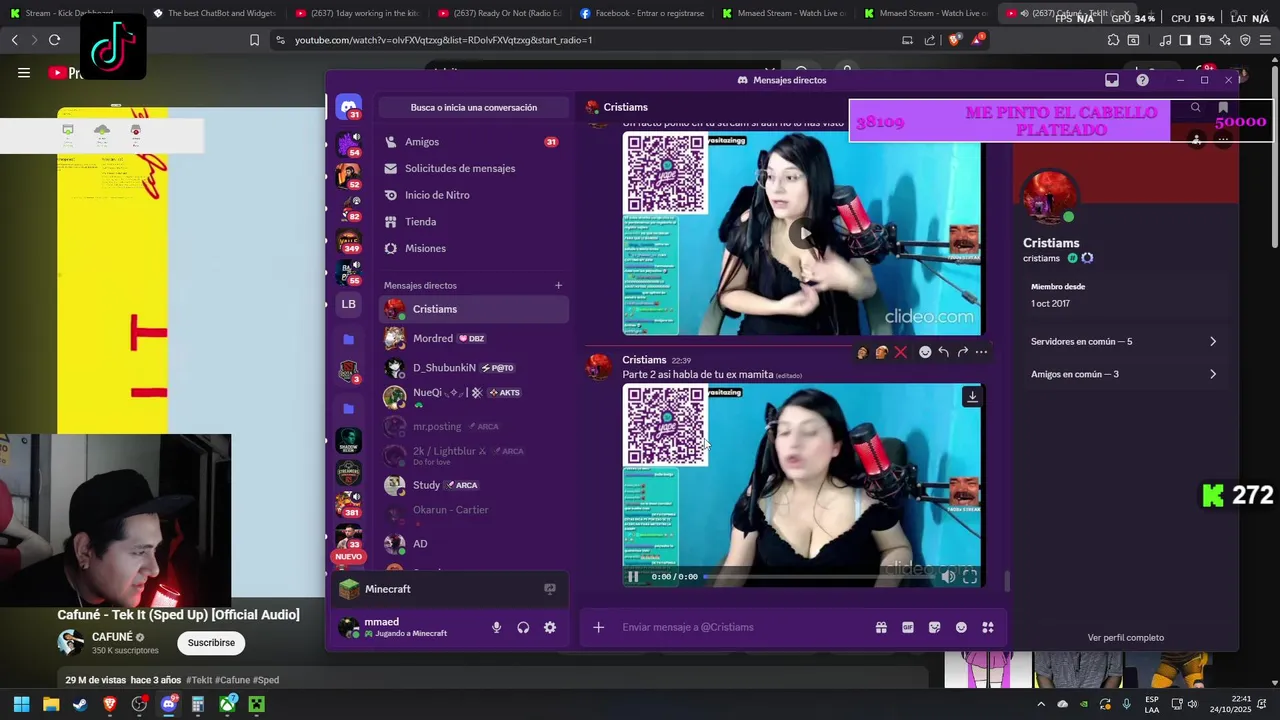Click Enviar mensaje a @Cristiams field

(740, 627)
